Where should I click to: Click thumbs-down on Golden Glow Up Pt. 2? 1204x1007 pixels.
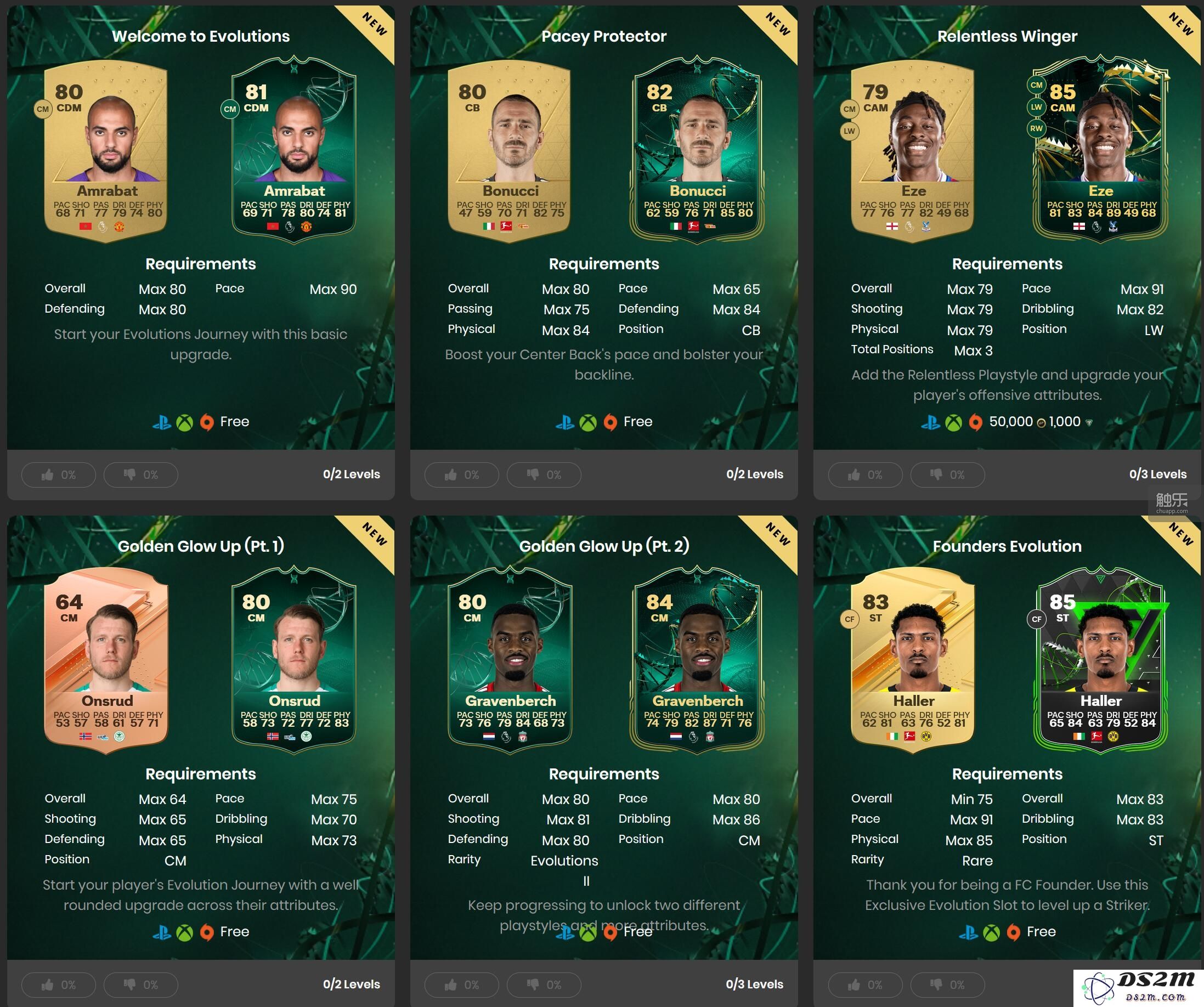click(x=544, y=985)
